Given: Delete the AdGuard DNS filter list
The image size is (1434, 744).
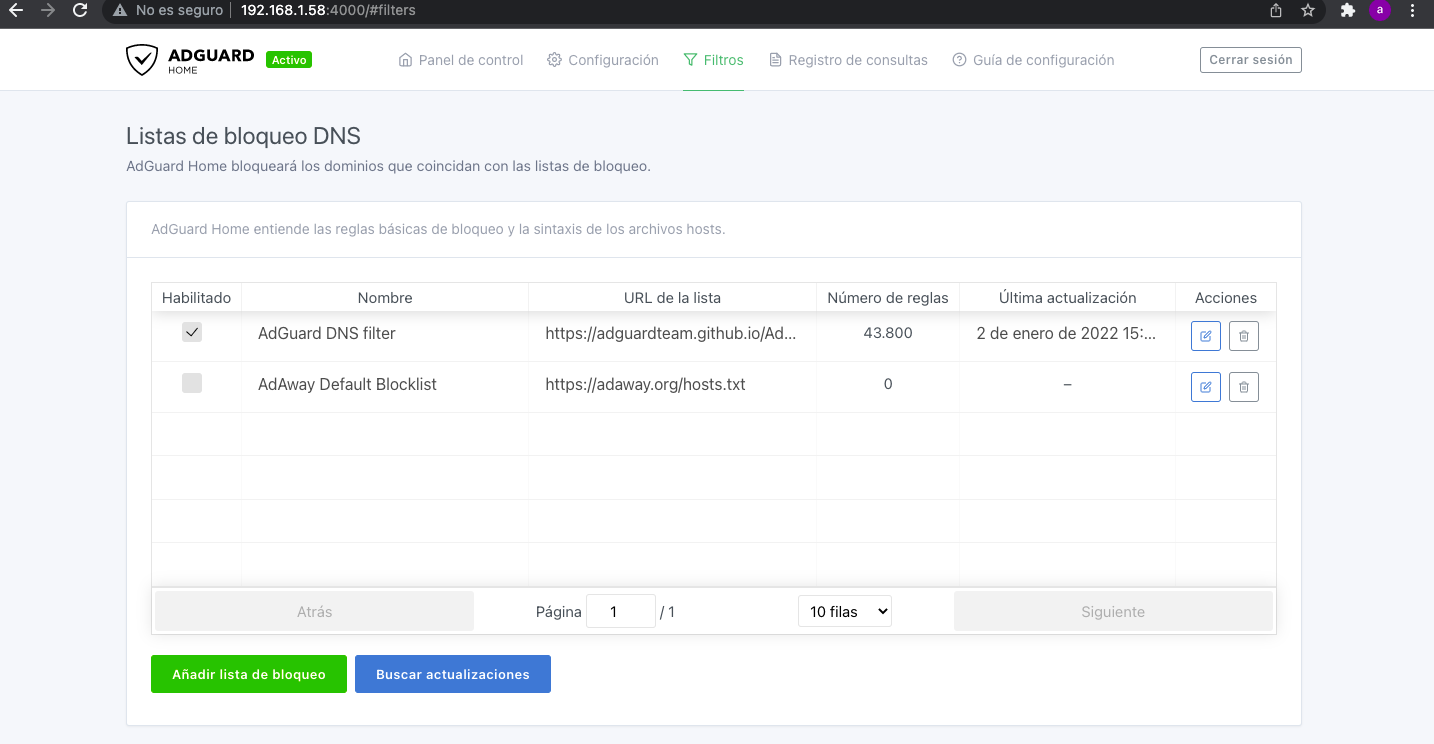Looking at the screenshot, I should tap(1243, 336).
